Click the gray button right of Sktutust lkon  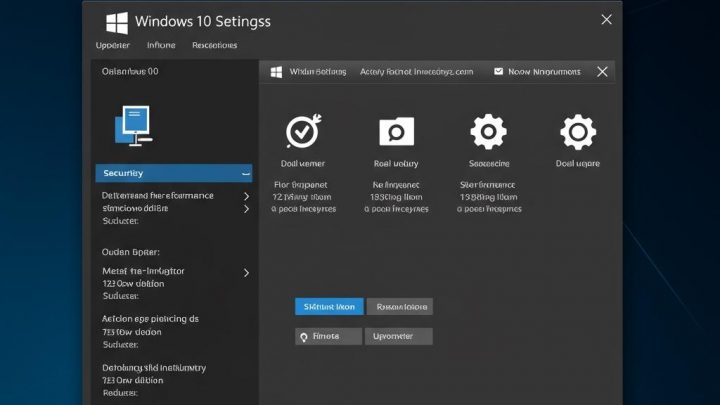[x=400, y=307]
